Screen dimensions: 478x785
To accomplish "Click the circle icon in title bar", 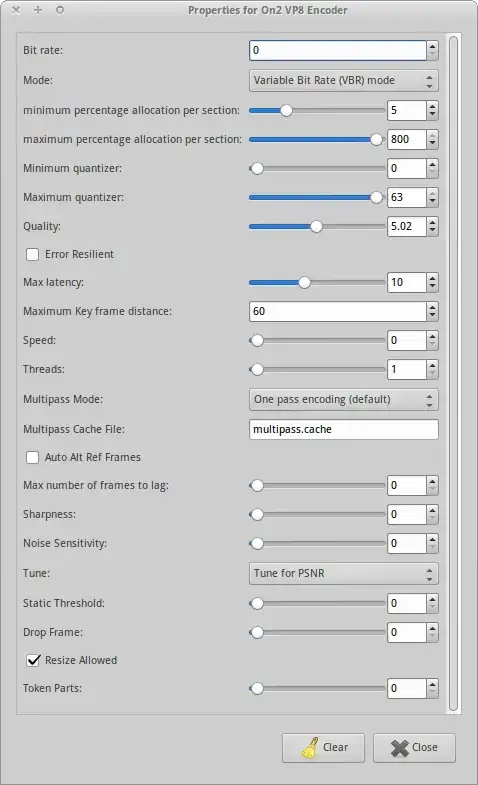I will 60,10.
